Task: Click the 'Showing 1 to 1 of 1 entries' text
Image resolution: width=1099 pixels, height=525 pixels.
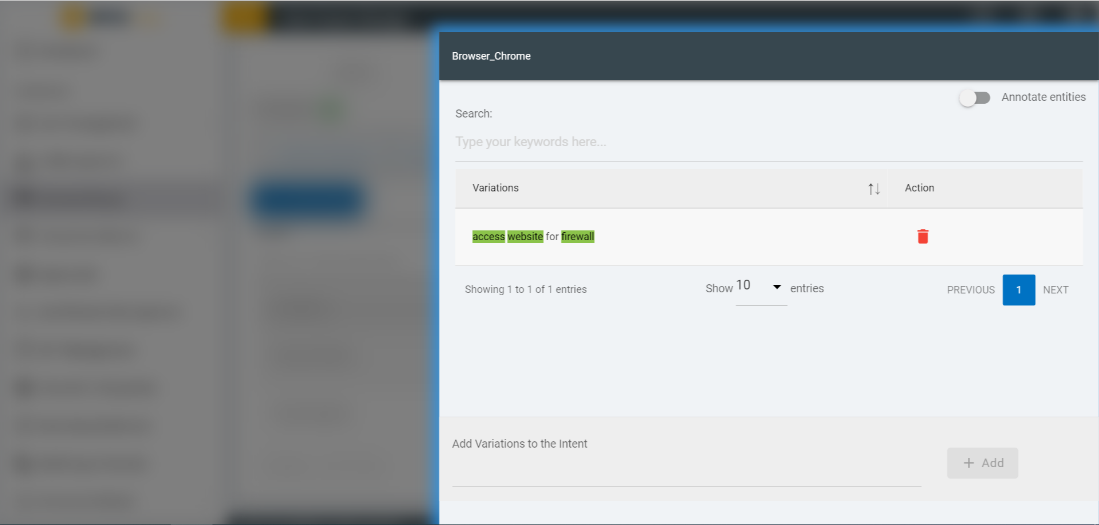Action: 526,289
